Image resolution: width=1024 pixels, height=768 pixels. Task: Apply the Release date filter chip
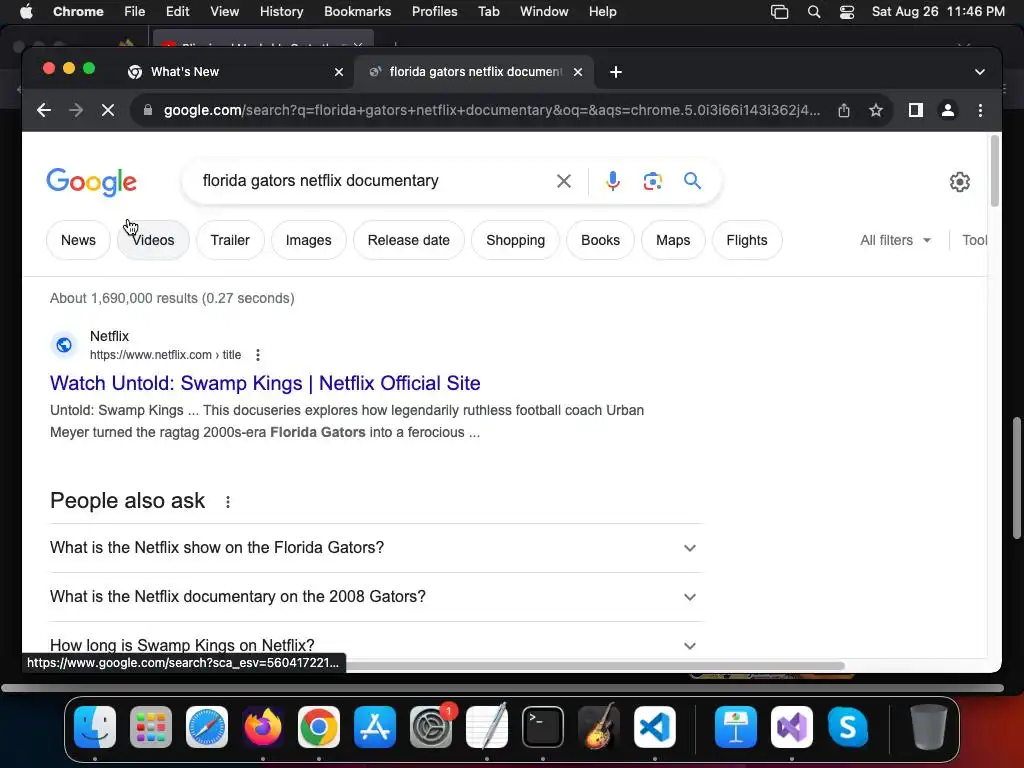coord(409,240)
